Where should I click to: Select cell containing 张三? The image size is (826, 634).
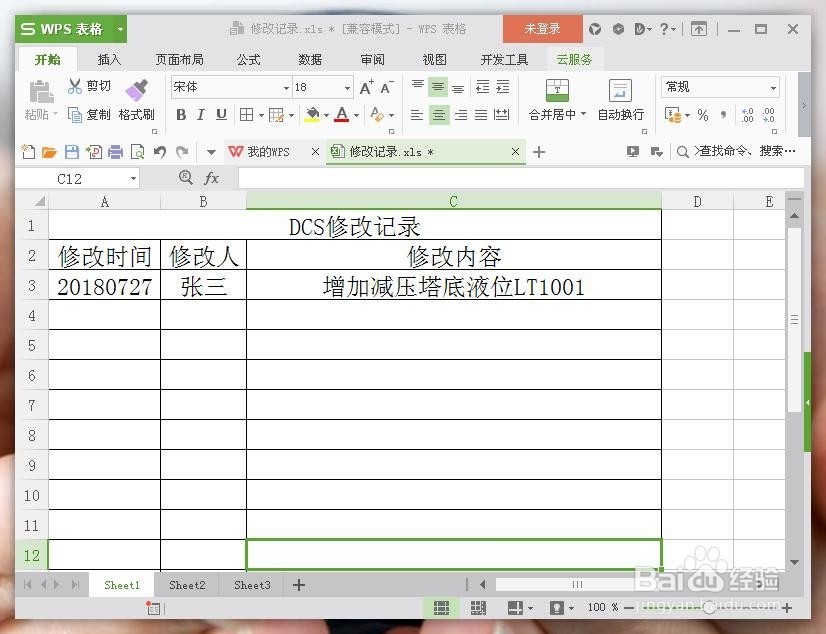click(x=203, y=286)
